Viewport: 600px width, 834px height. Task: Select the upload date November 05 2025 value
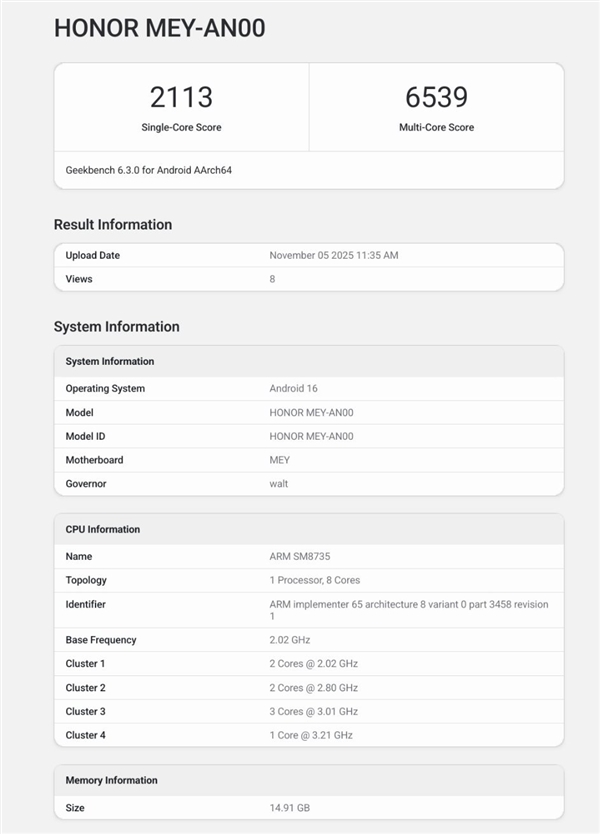coord(333,256)
